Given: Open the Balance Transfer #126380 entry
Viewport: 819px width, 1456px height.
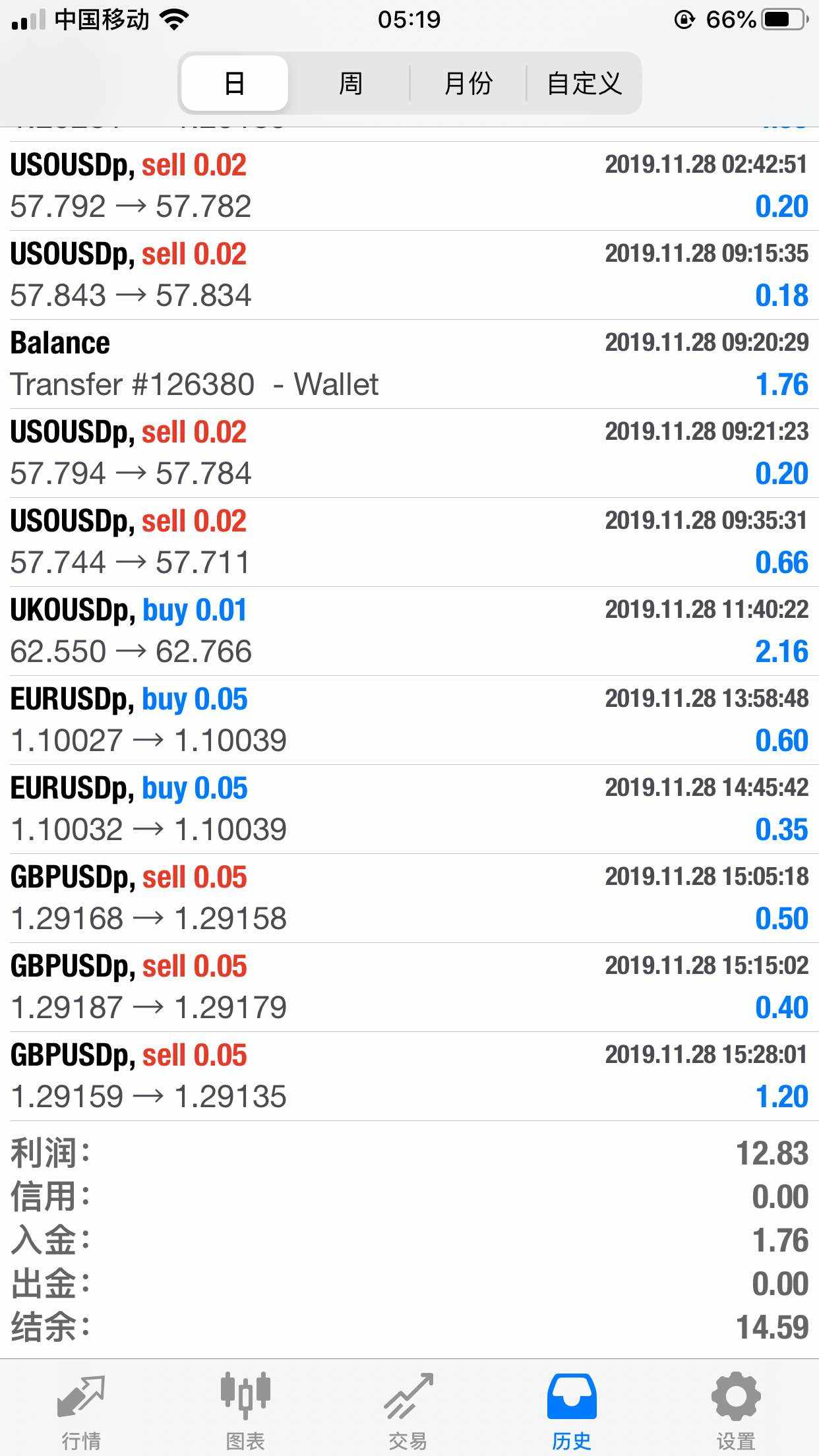Looking at the screenshot, I should pyautogui.click(x=409, y=364).
